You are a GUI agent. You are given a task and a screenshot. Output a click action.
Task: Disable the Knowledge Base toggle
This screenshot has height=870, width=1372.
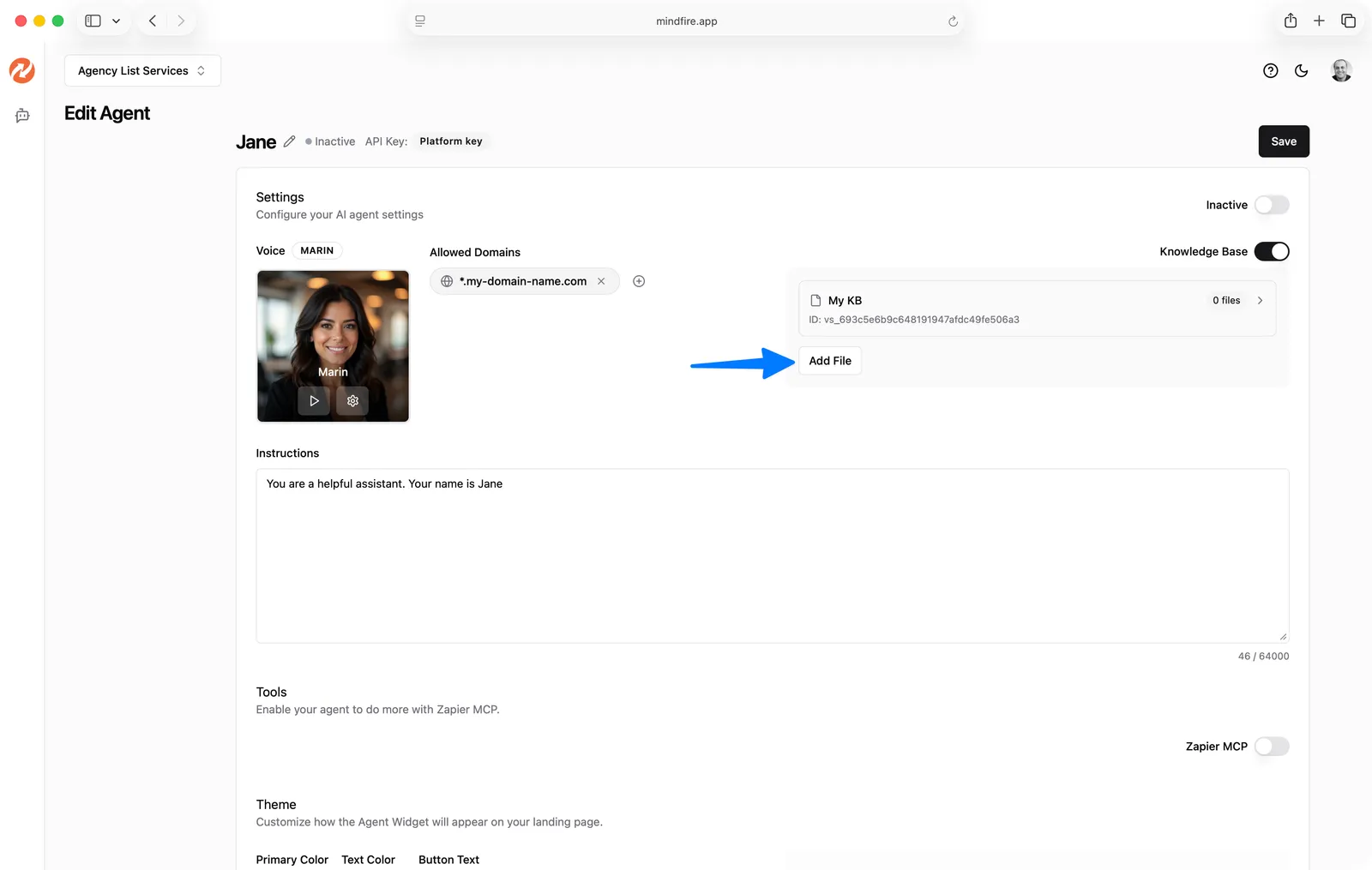coord(1271,251)
